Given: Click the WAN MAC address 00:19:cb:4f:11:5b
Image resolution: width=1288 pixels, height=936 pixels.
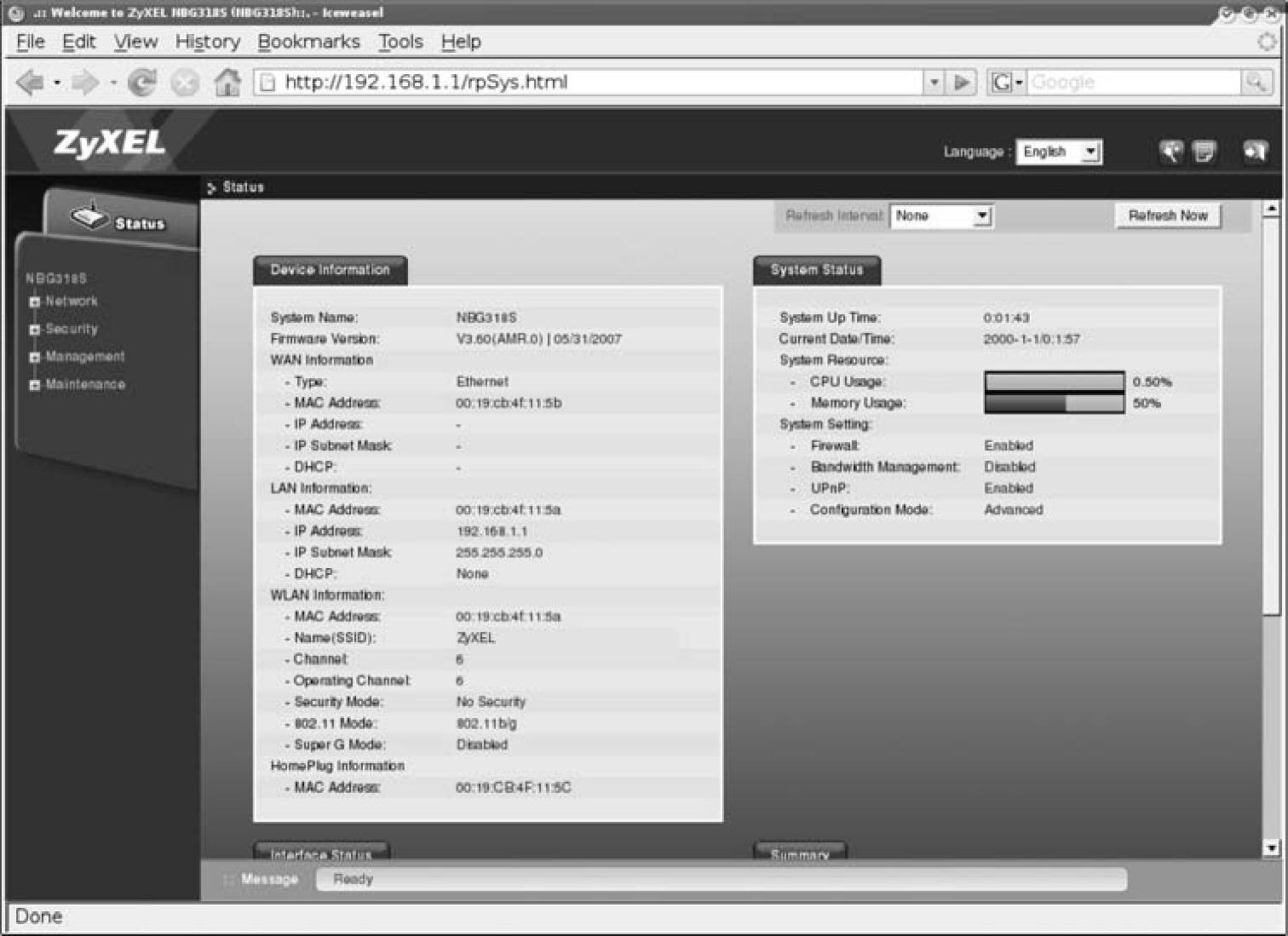Looking at the screenshot, I should coord(509,403).
